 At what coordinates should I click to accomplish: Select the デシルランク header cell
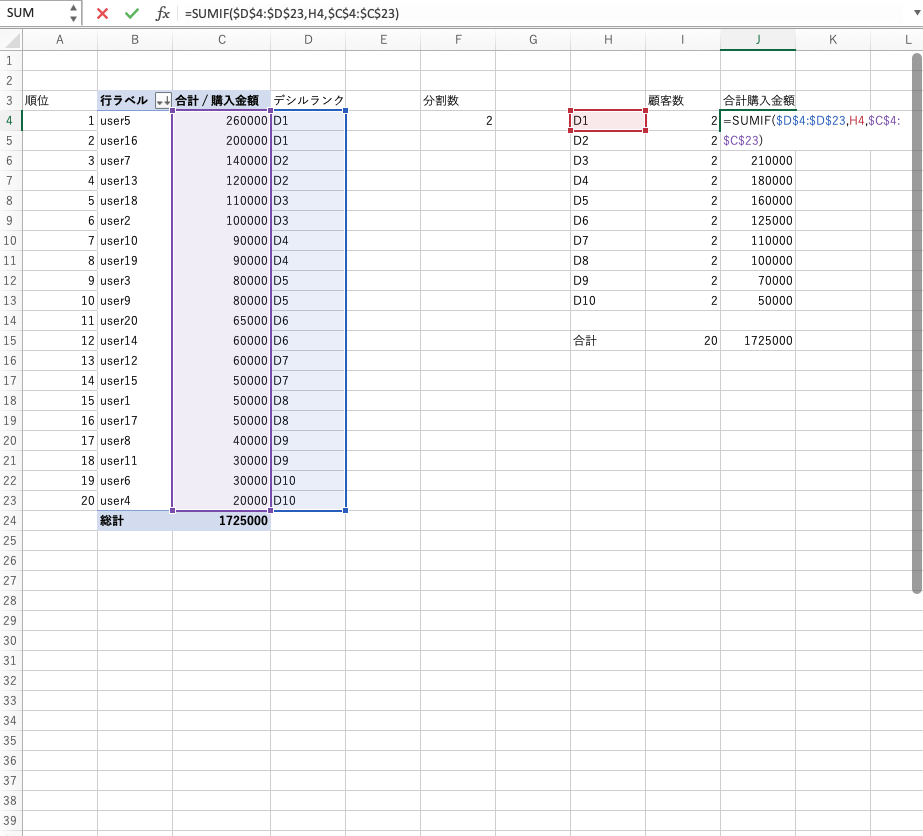point(308,101)
